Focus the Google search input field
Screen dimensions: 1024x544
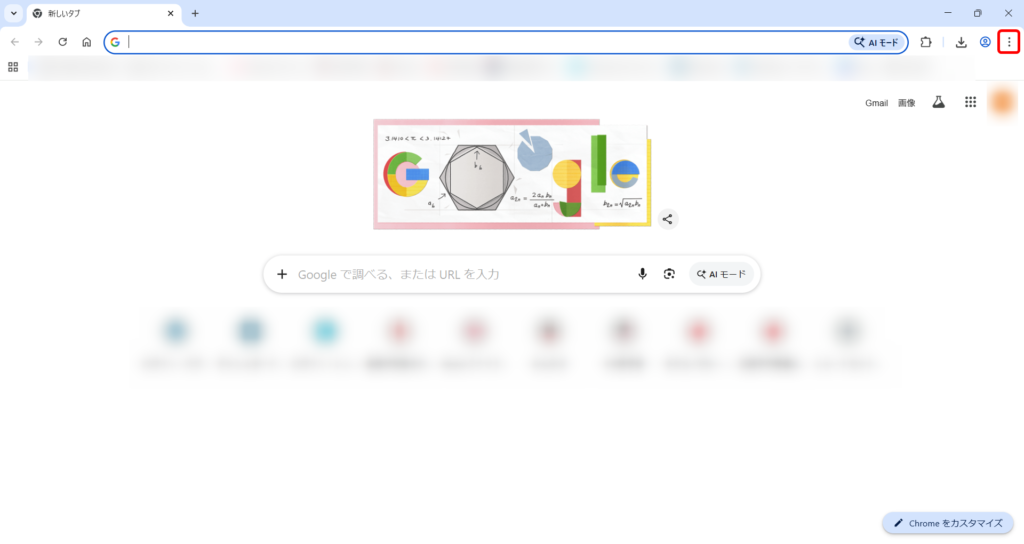[x=464, y=274]
